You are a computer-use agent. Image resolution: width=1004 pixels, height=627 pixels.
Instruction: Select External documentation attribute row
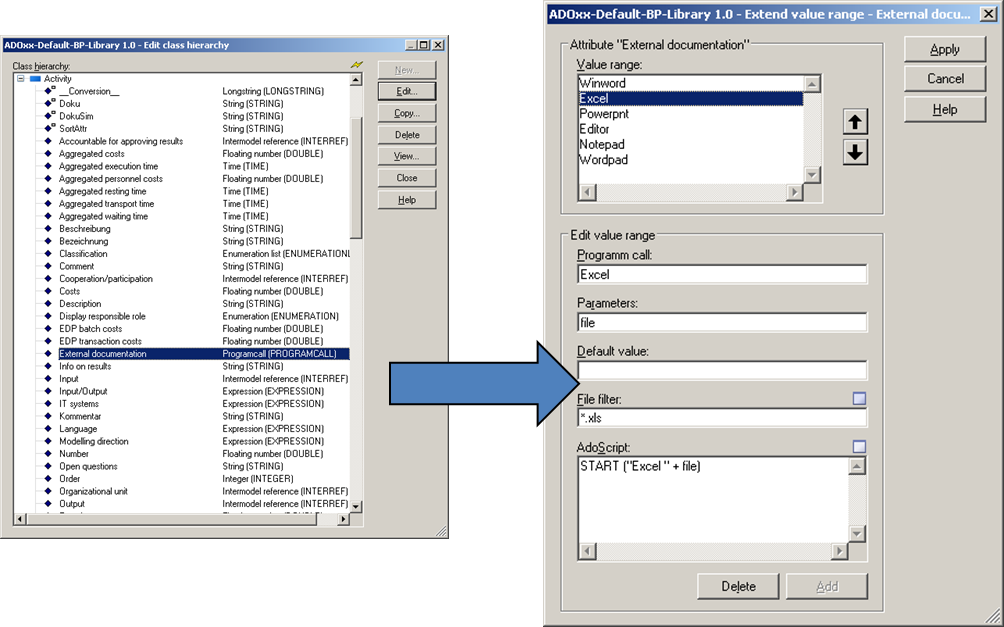point(204,354)
